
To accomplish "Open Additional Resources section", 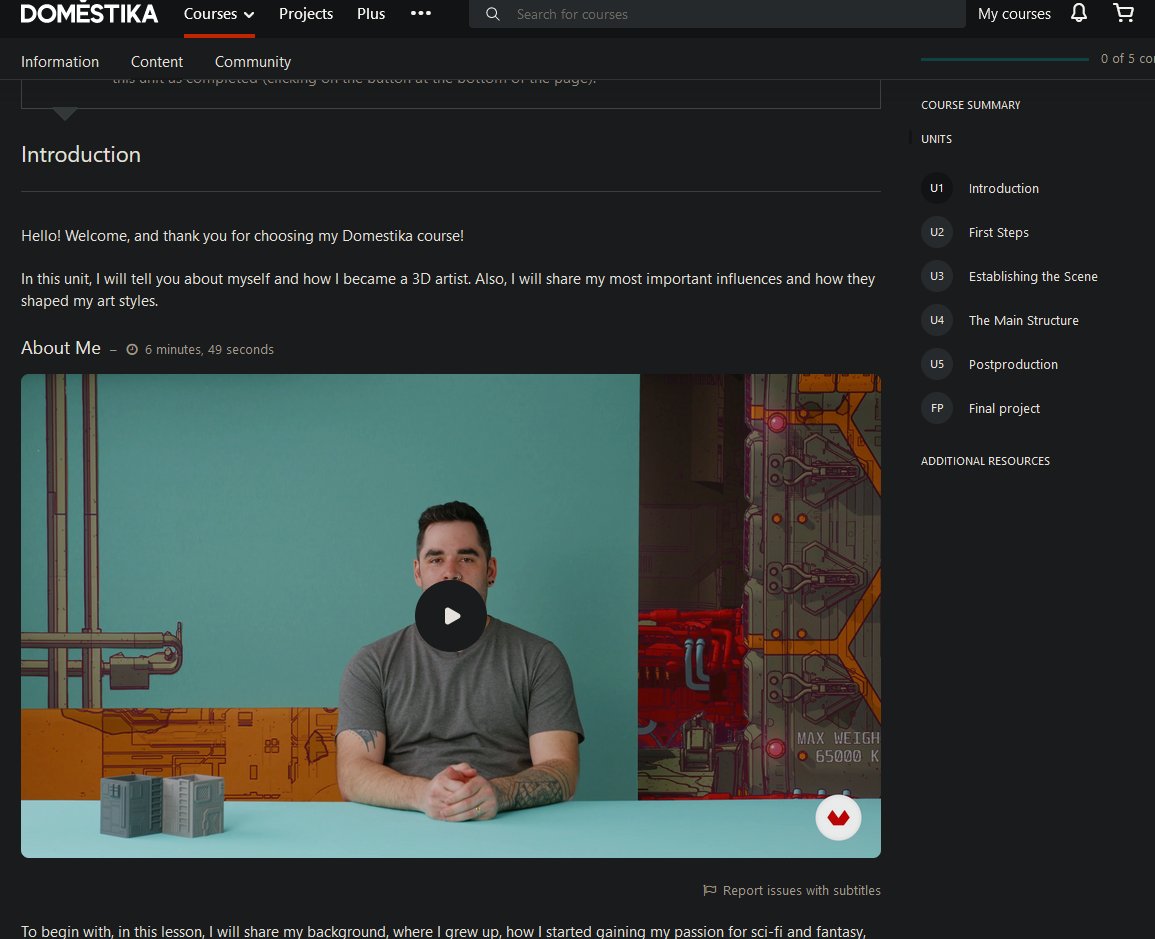I will click(x=985, y=461).
